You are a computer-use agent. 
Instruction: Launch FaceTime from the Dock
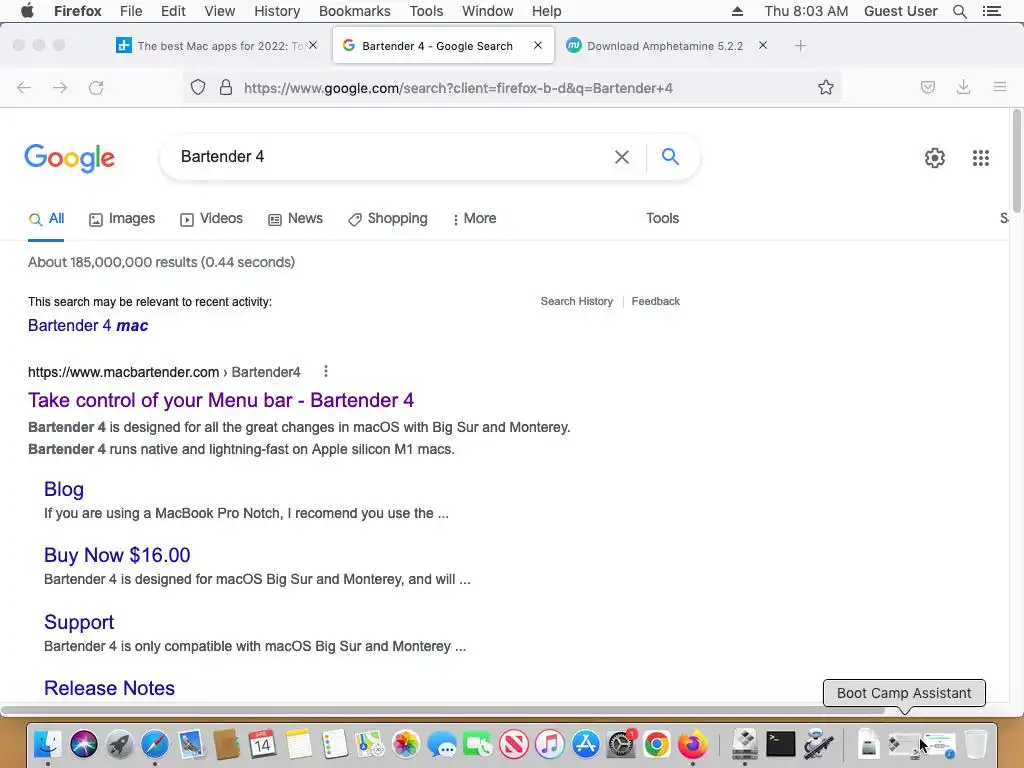click(477, 744)
